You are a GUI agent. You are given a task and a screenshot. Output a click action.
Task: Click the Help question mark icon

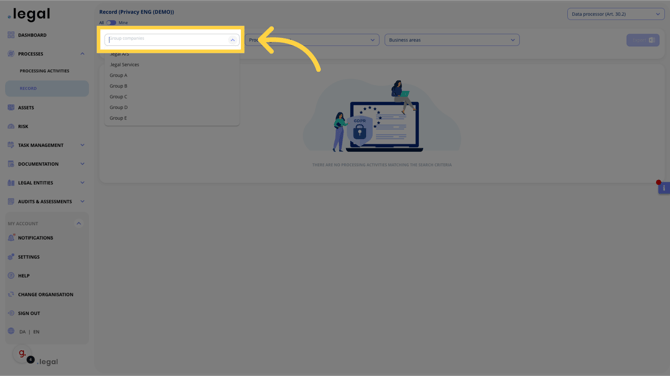point(11,276)
